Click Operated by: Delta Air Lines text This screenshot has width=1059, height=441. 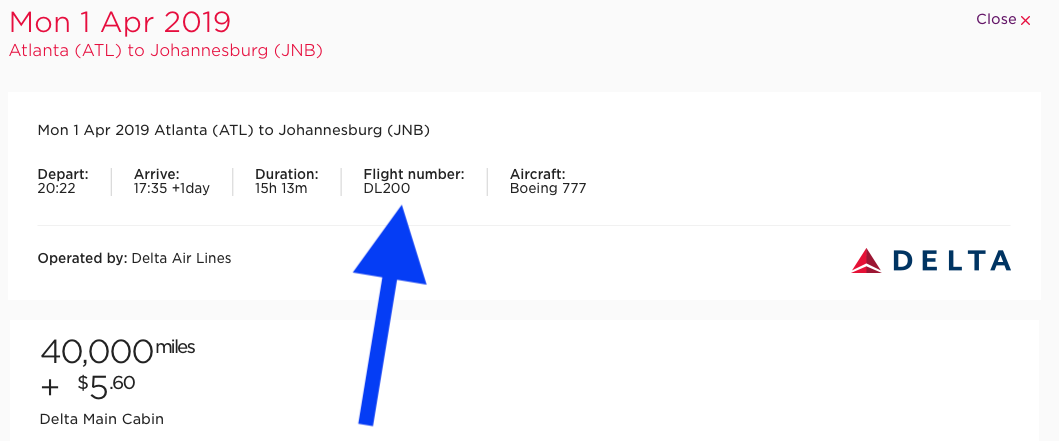pyautogui.click(x=134, y=258)
